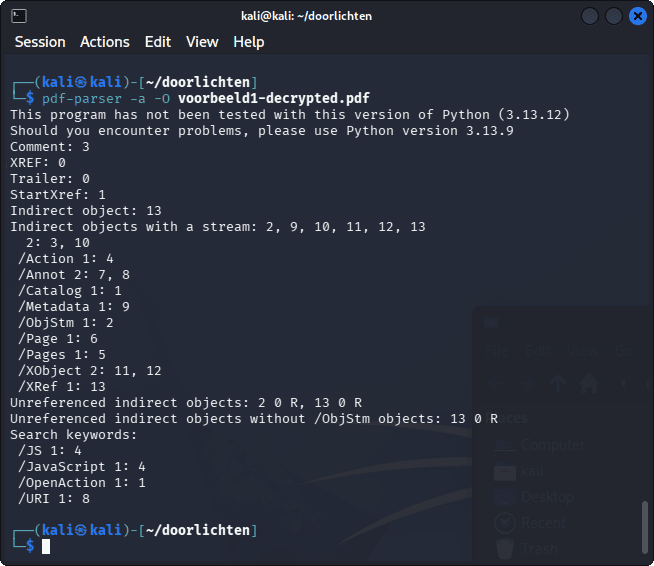Click 'Unreferenced indirect objects without /ObjStm' line
This screenshot has height=566, width=654.
(x=254, y=418)
